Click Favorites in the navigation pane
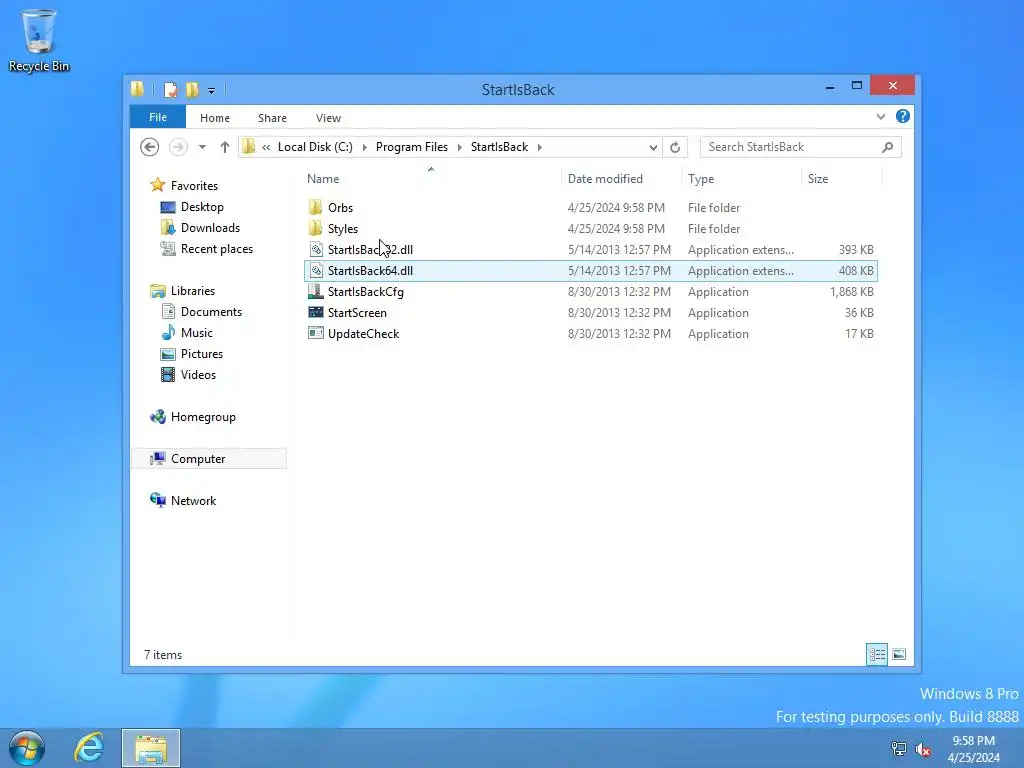This screenshot has width=1024, height=768. 194,185
